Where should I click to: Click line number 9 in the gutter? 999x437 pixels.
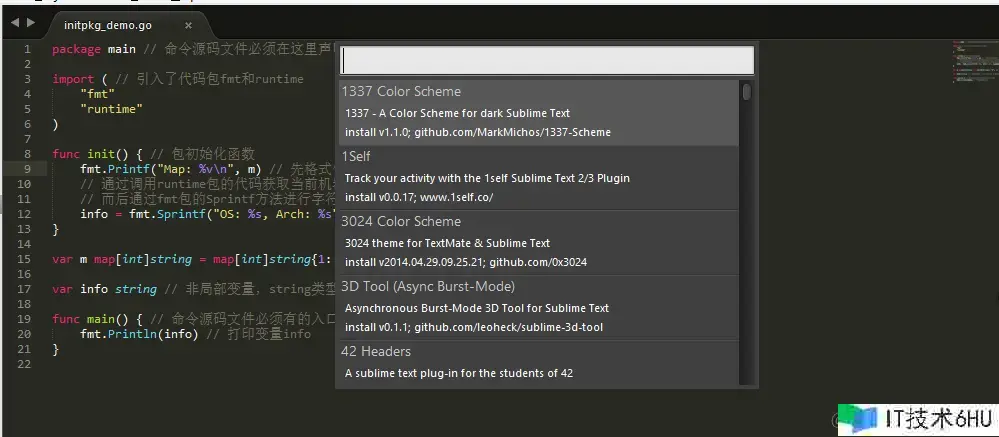(x=27, y=169)
